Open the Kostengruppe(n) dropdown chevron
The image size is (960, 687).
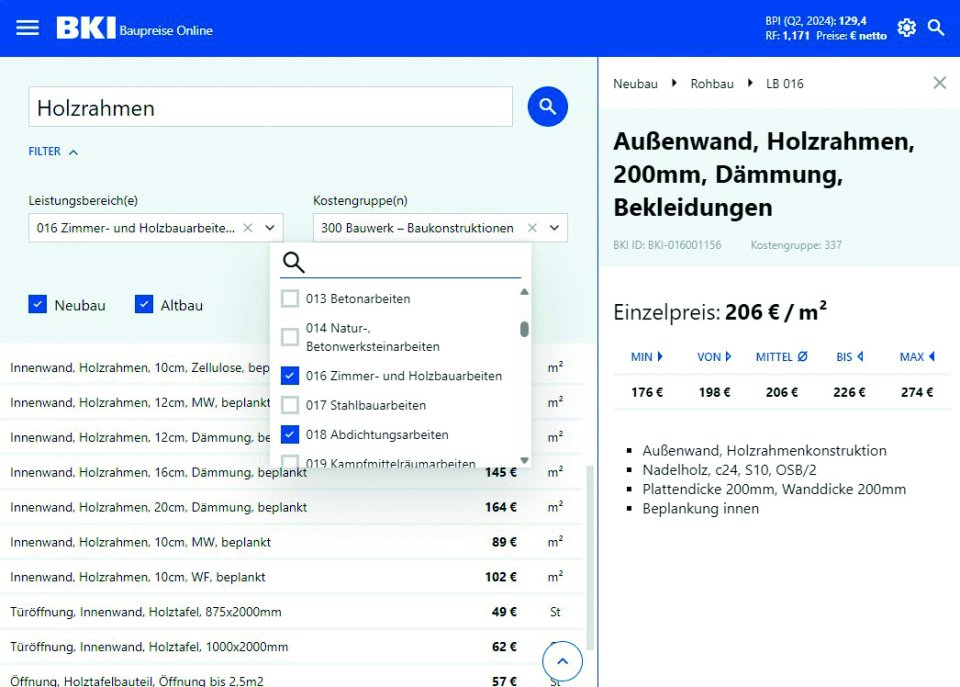point(554,227)
